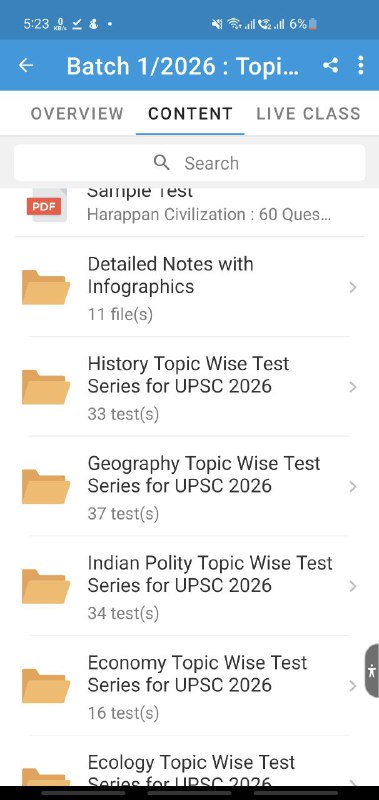Image resolution: width=379 pixels, height=800 pixels.
Task: Open Ecology Topic Wise Test Series title
Action: (x=191, y=770)
